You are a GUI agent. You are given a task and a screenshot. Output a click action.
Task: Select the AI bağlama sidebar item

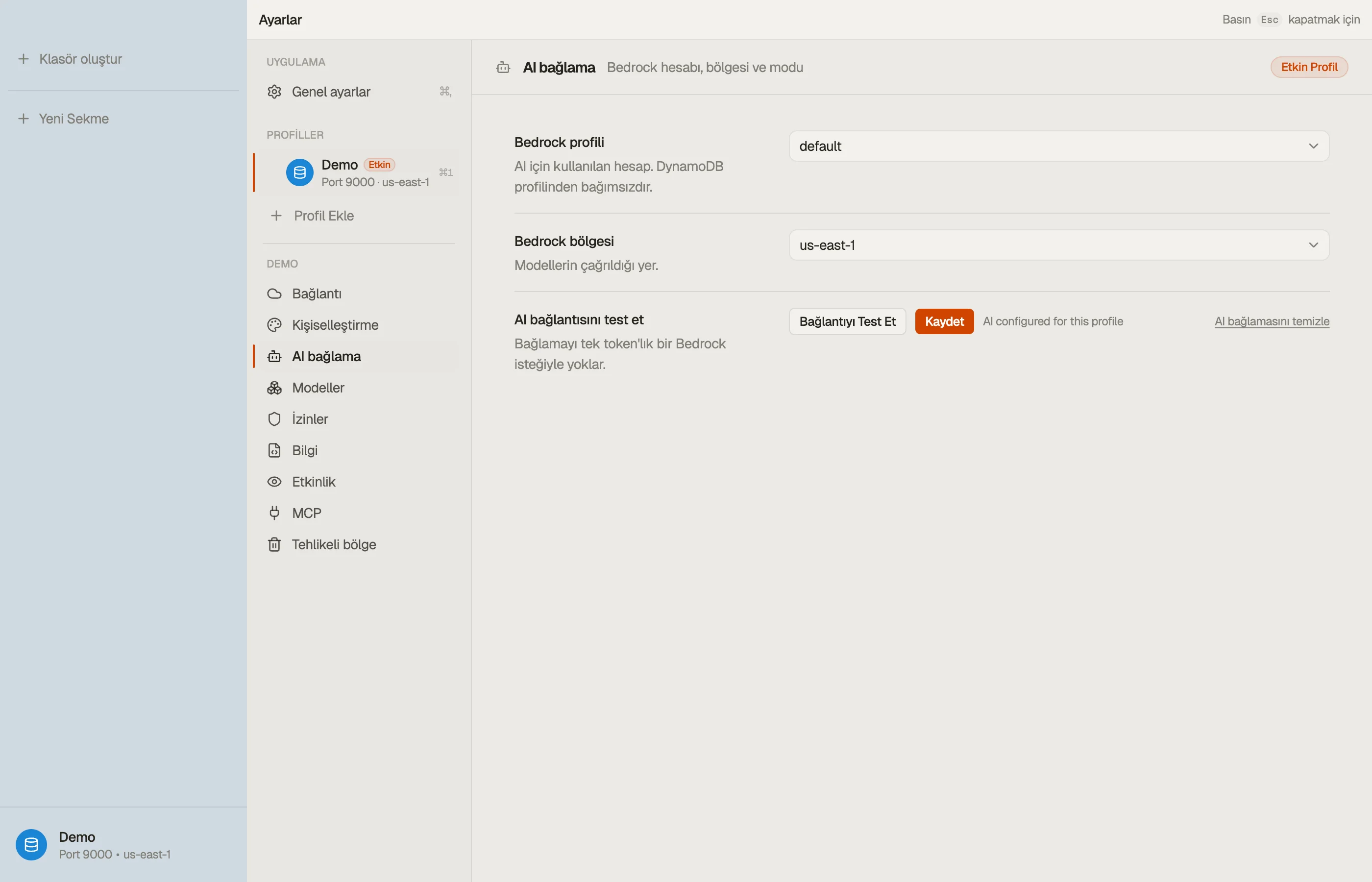(x=359, y=356)
